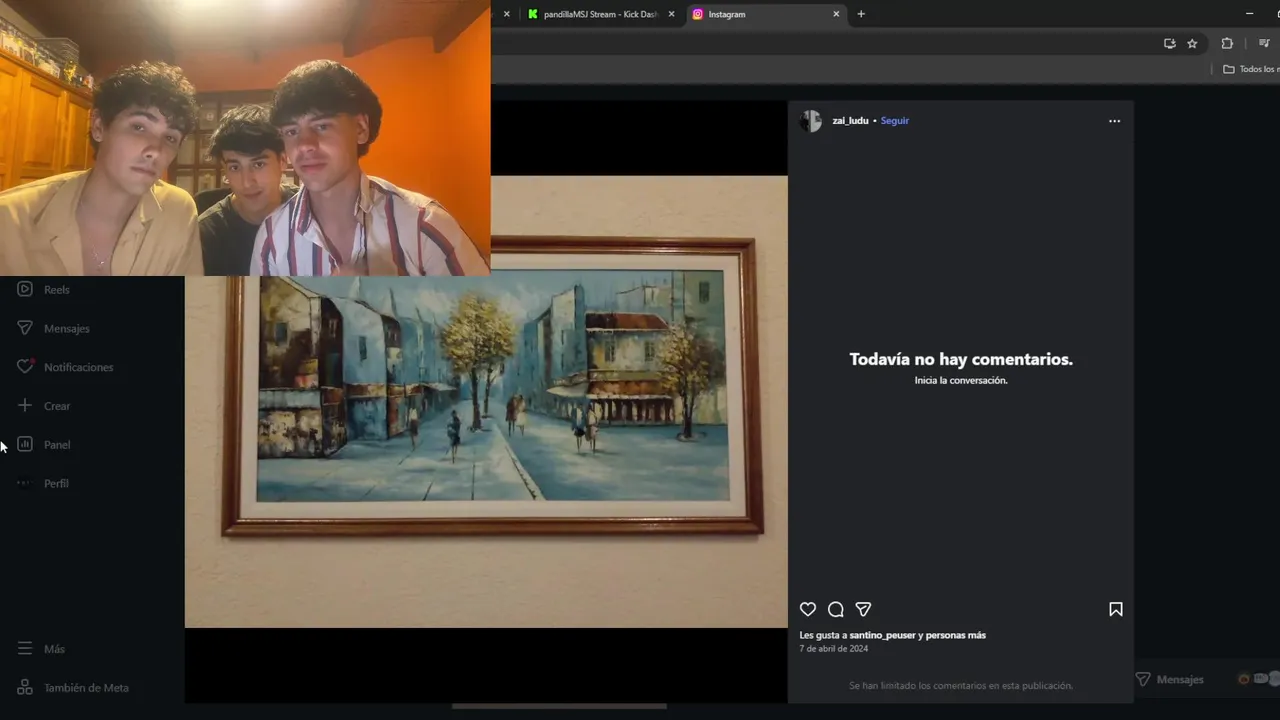
Task: Click the floating Mensajes paper plane icon
Action: coord(1143,679)
